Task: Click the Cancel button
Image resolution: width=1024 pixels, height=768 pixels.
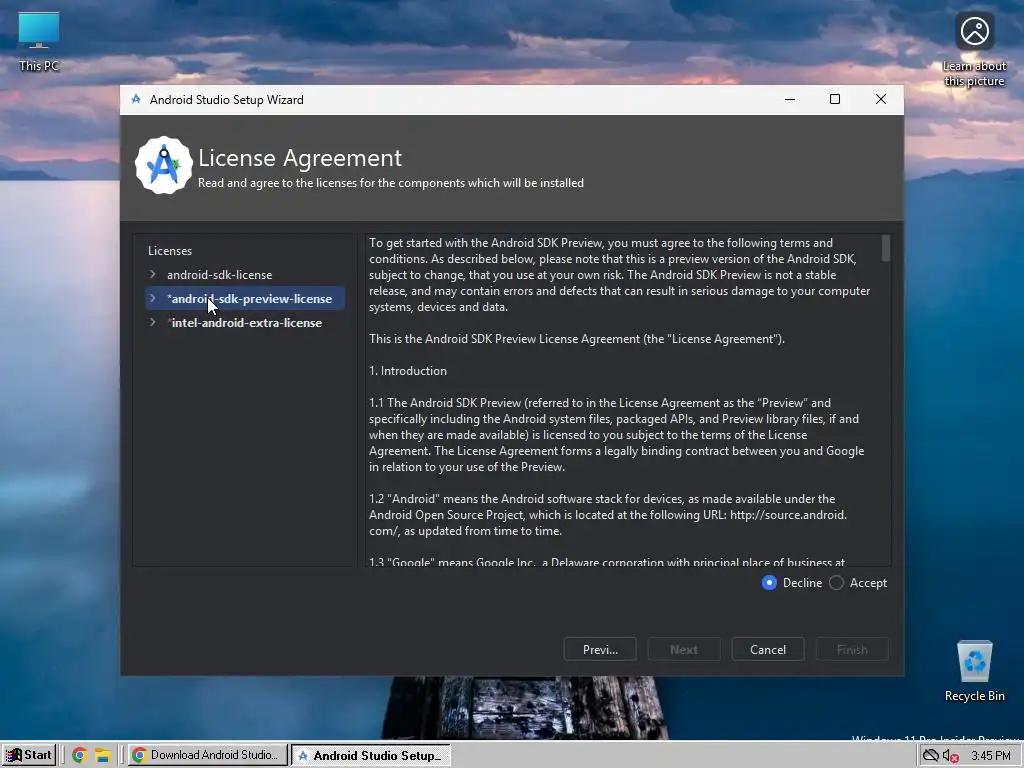Action: (x=768, y=650)
